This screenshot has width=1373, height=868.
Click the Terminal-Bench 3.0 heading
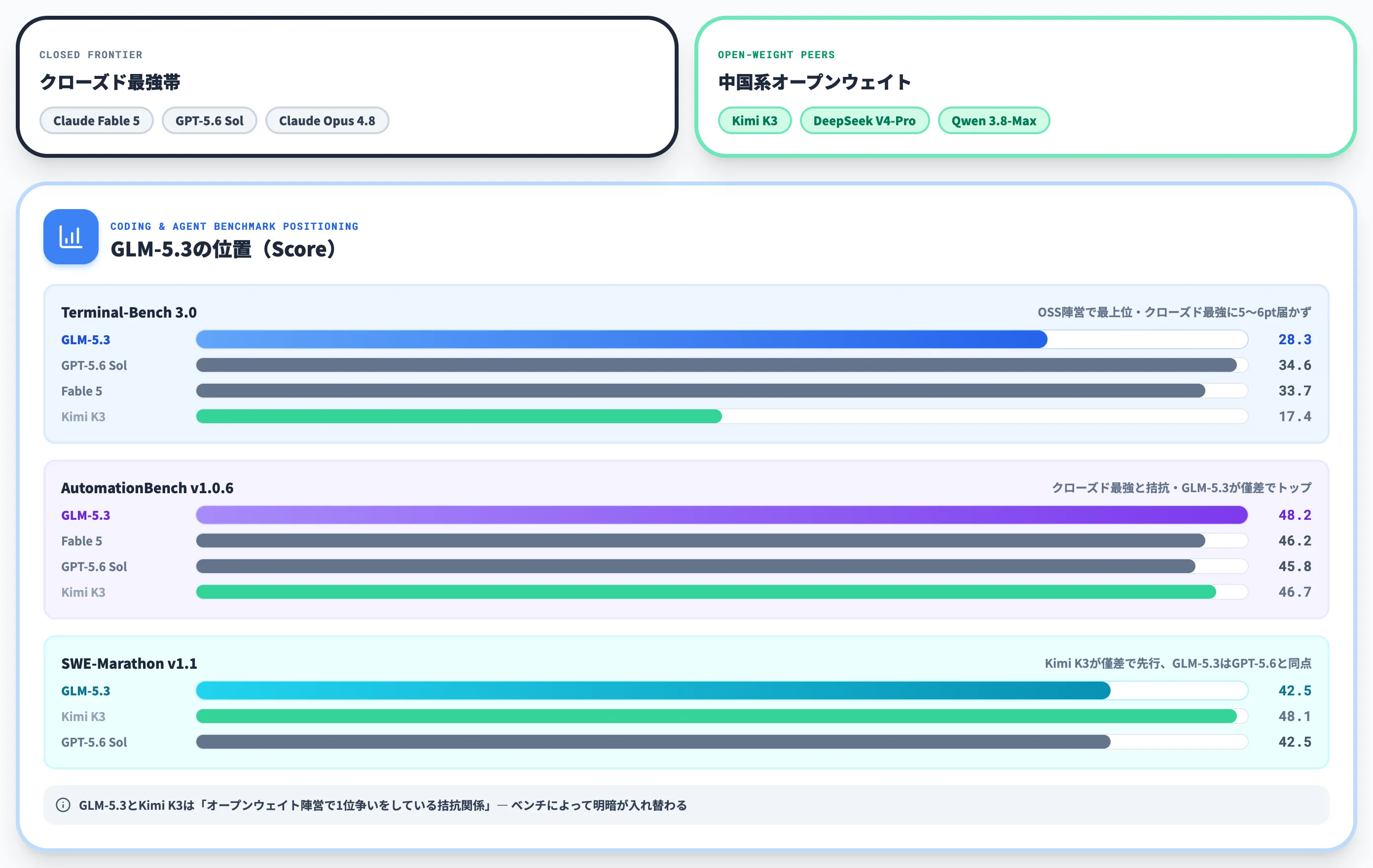coord(129,313)
